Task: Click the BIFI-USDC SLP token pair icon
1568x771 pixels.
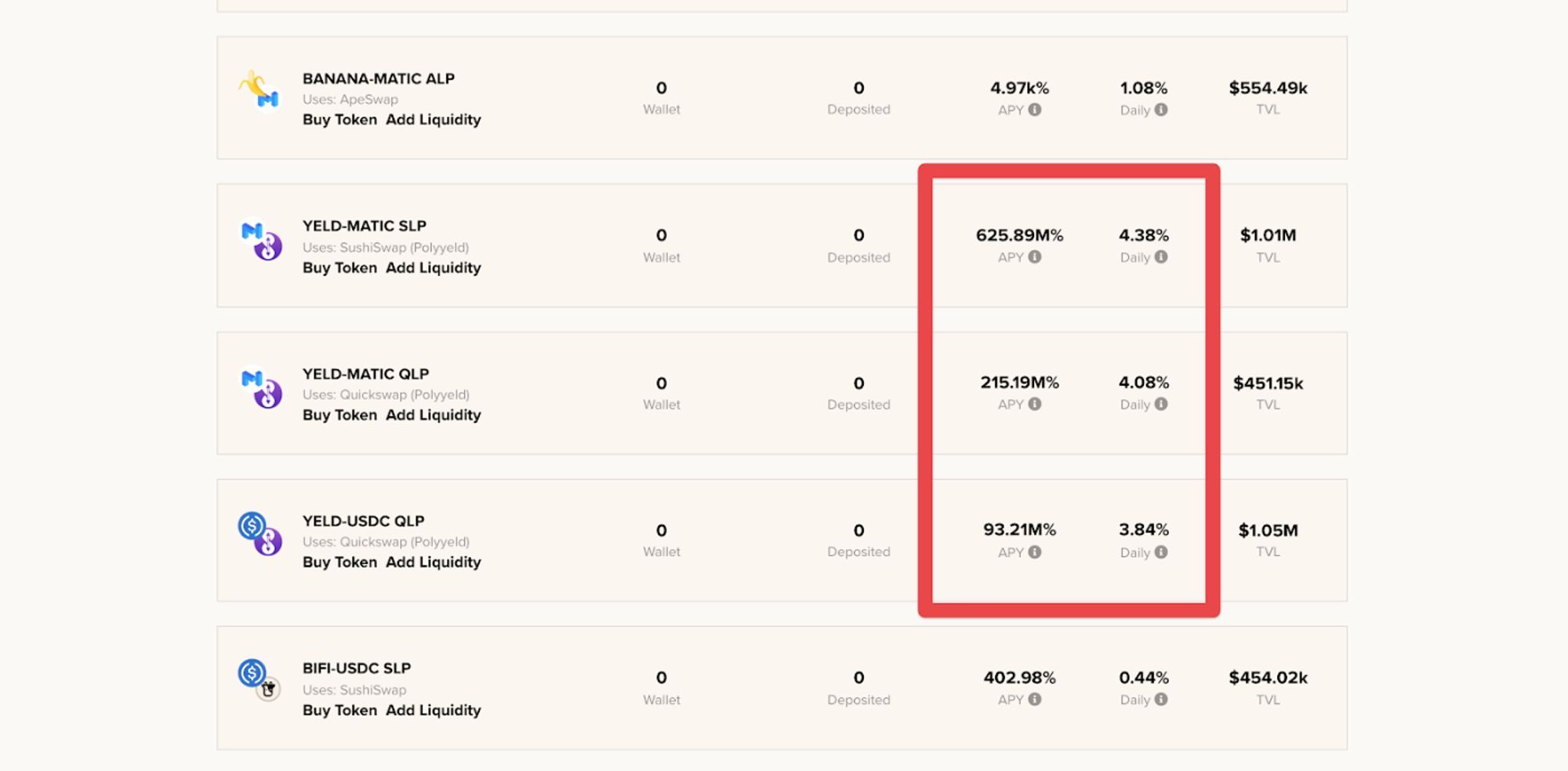Action: pyautogui.click(x=260, y=680)
